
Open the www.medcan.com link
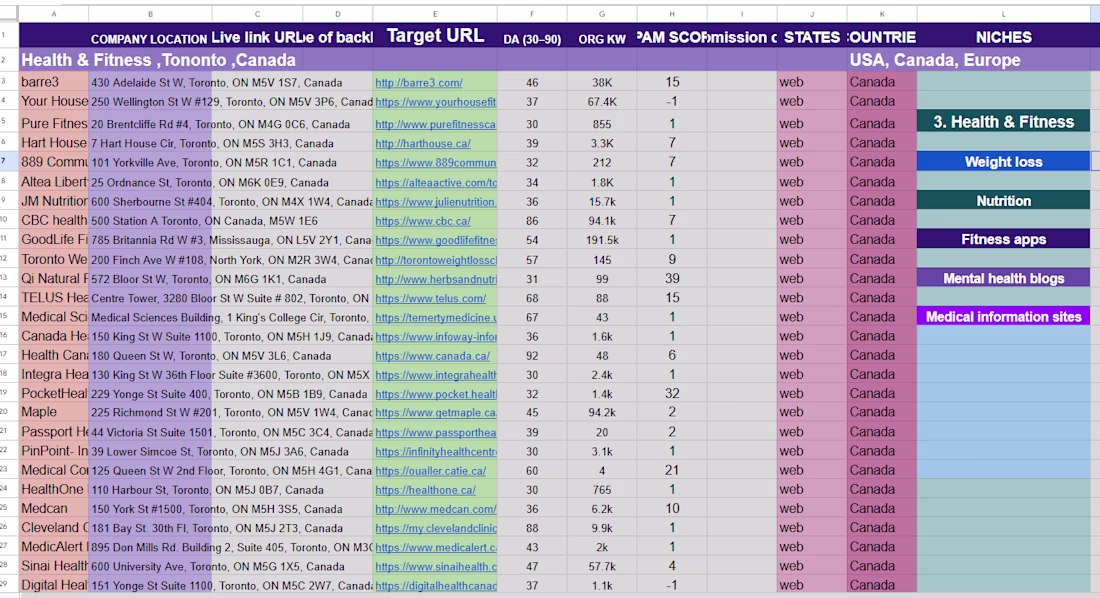point(436,509)
